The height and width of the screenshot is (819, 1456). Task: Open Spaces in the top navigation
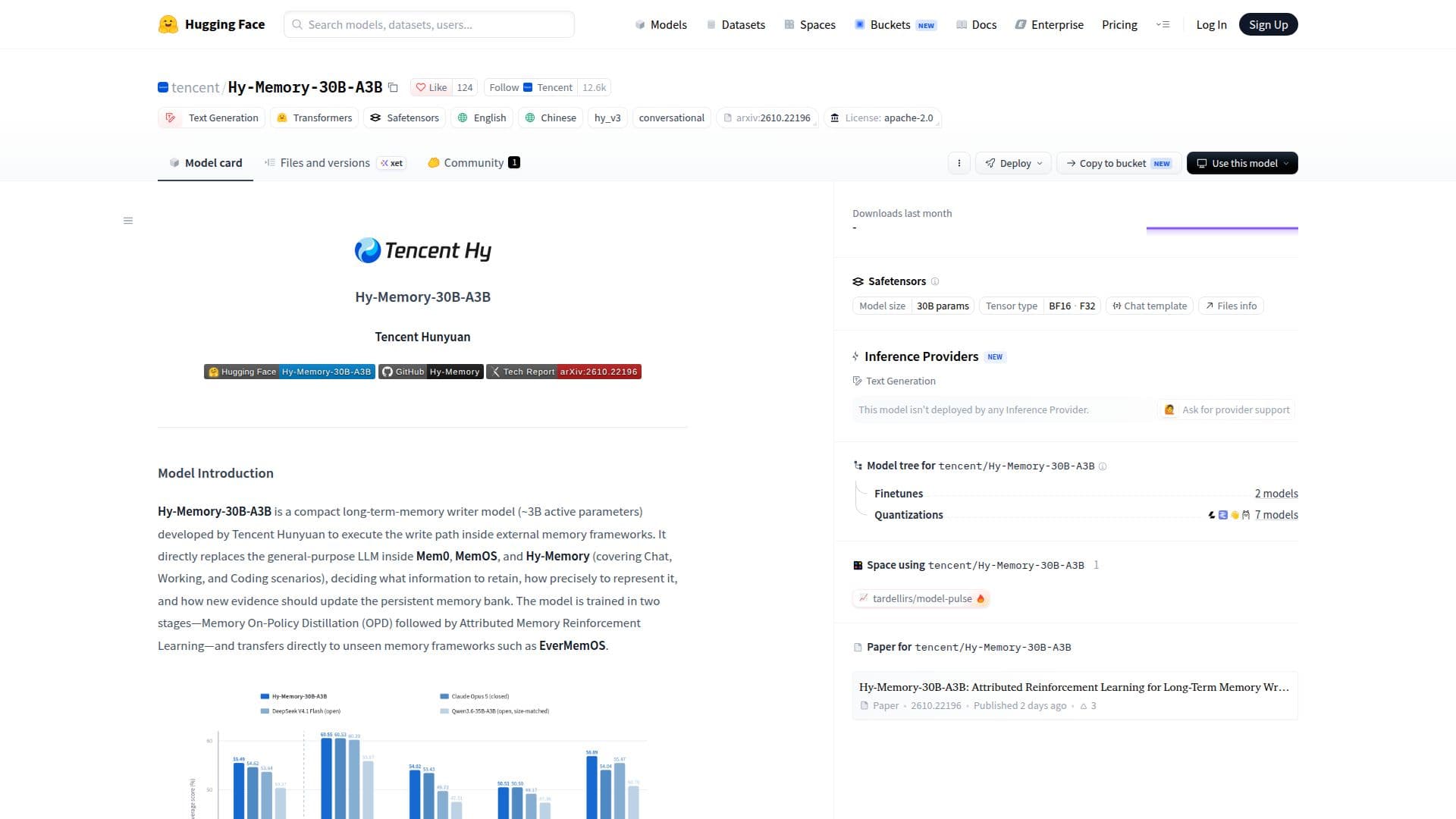810,24
